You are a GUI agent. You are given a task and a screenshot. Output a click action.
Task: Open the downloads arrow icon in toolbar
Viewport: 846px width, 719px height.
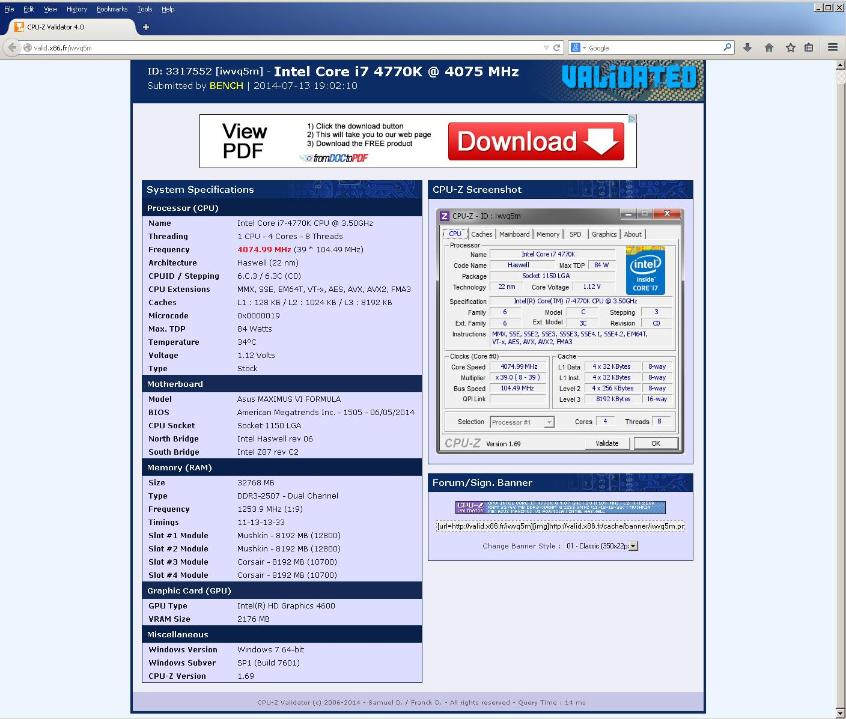pos(747,47)
